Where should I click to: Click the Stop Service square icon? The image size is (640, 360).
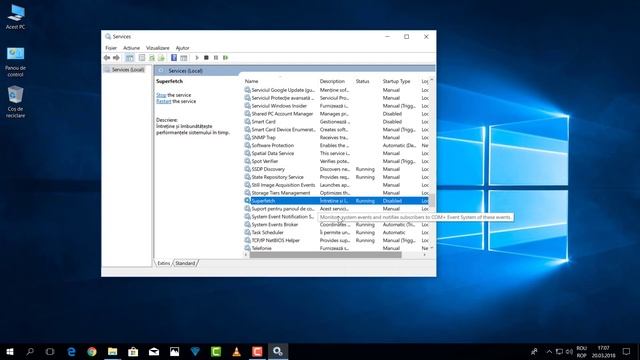pos(206,58)
